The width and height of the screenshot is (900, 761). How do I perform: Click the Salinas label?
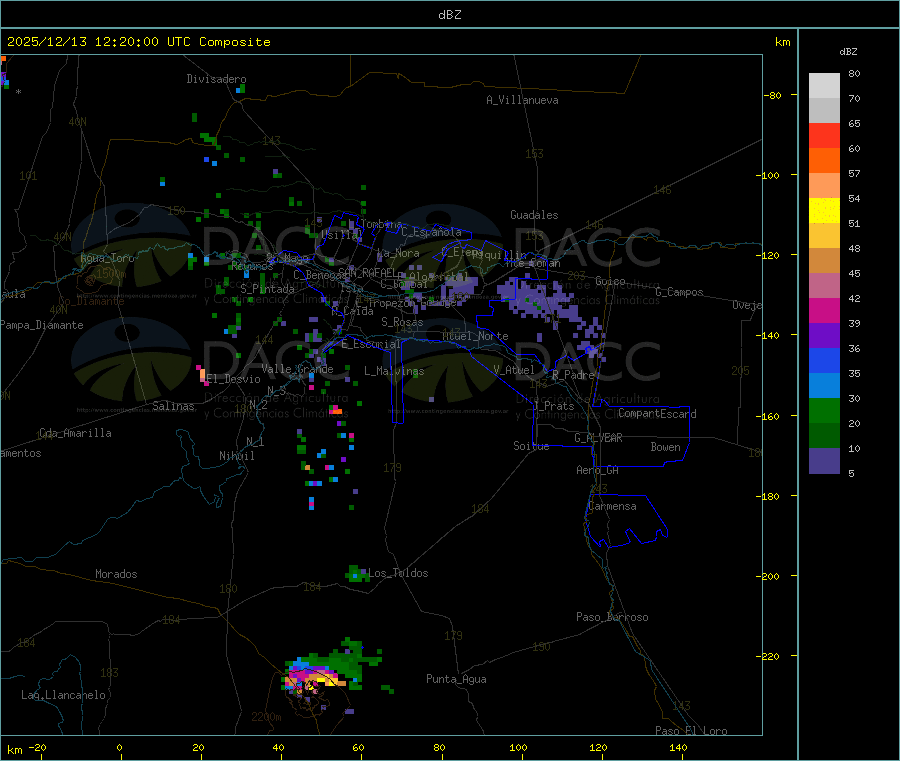click(173, 406)
